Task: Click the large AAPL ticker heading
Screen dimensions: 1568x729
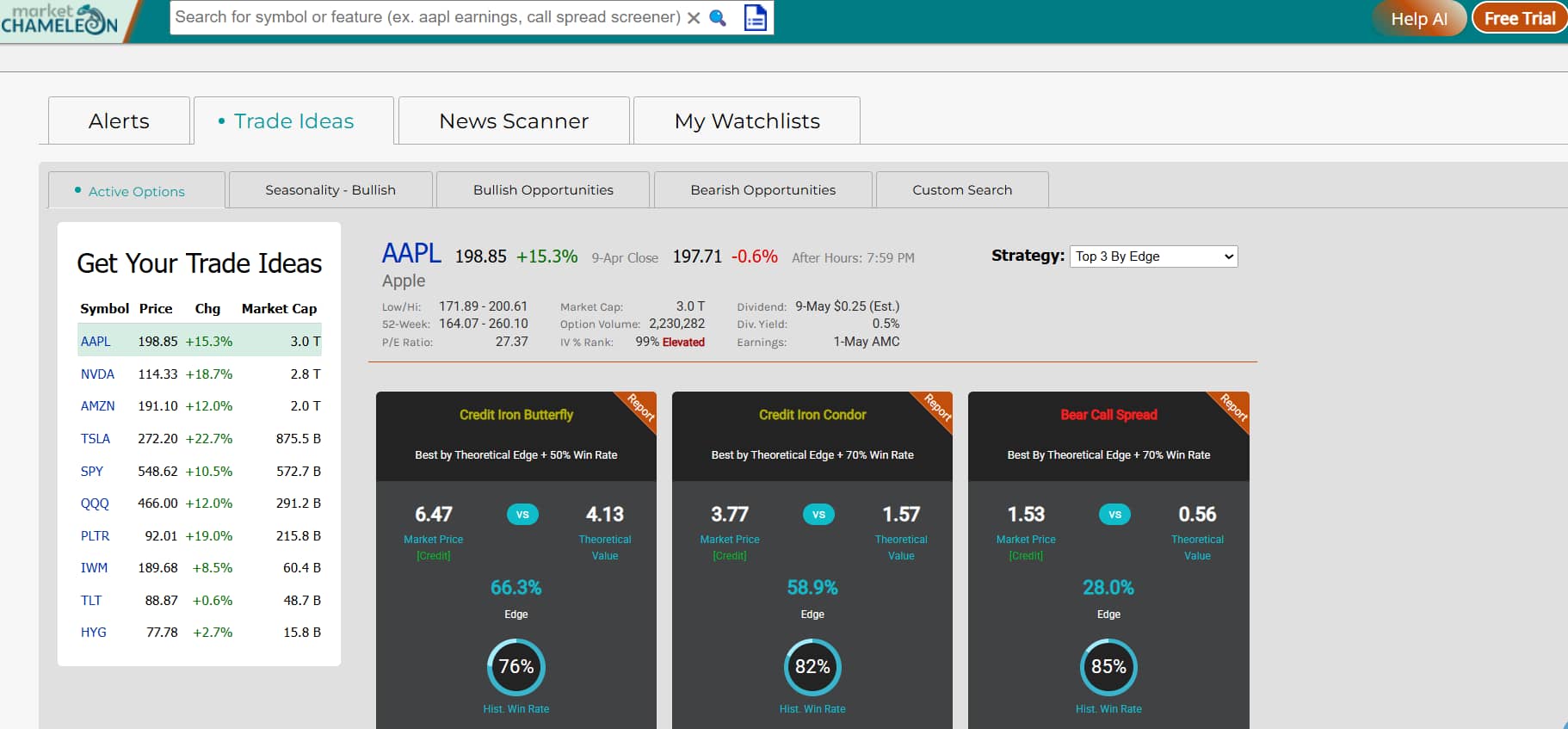Action: 411,254
